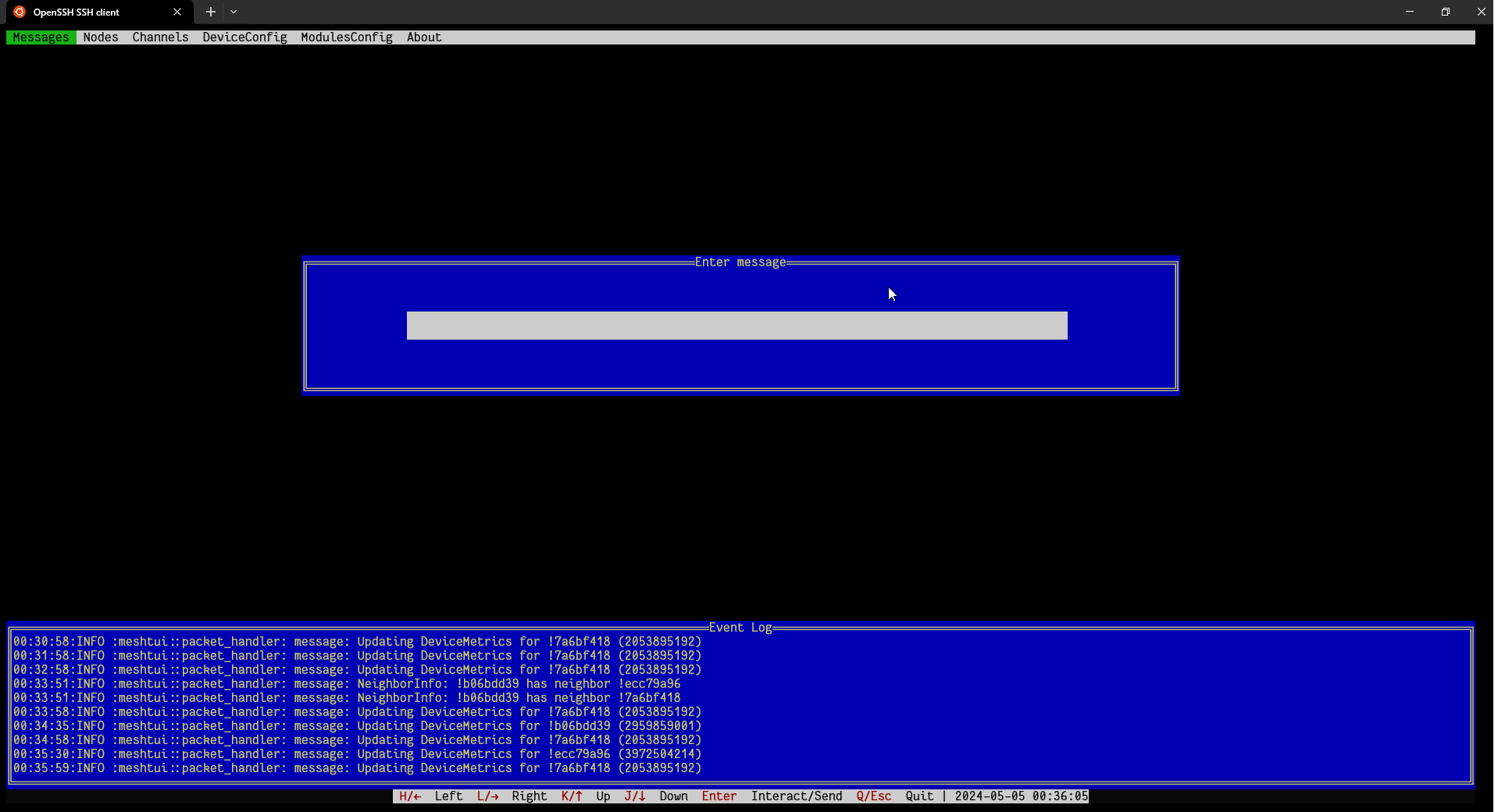1498x812 pixels.
Task: Click the K/↑ Up key hint
Action: click(586, 796)
